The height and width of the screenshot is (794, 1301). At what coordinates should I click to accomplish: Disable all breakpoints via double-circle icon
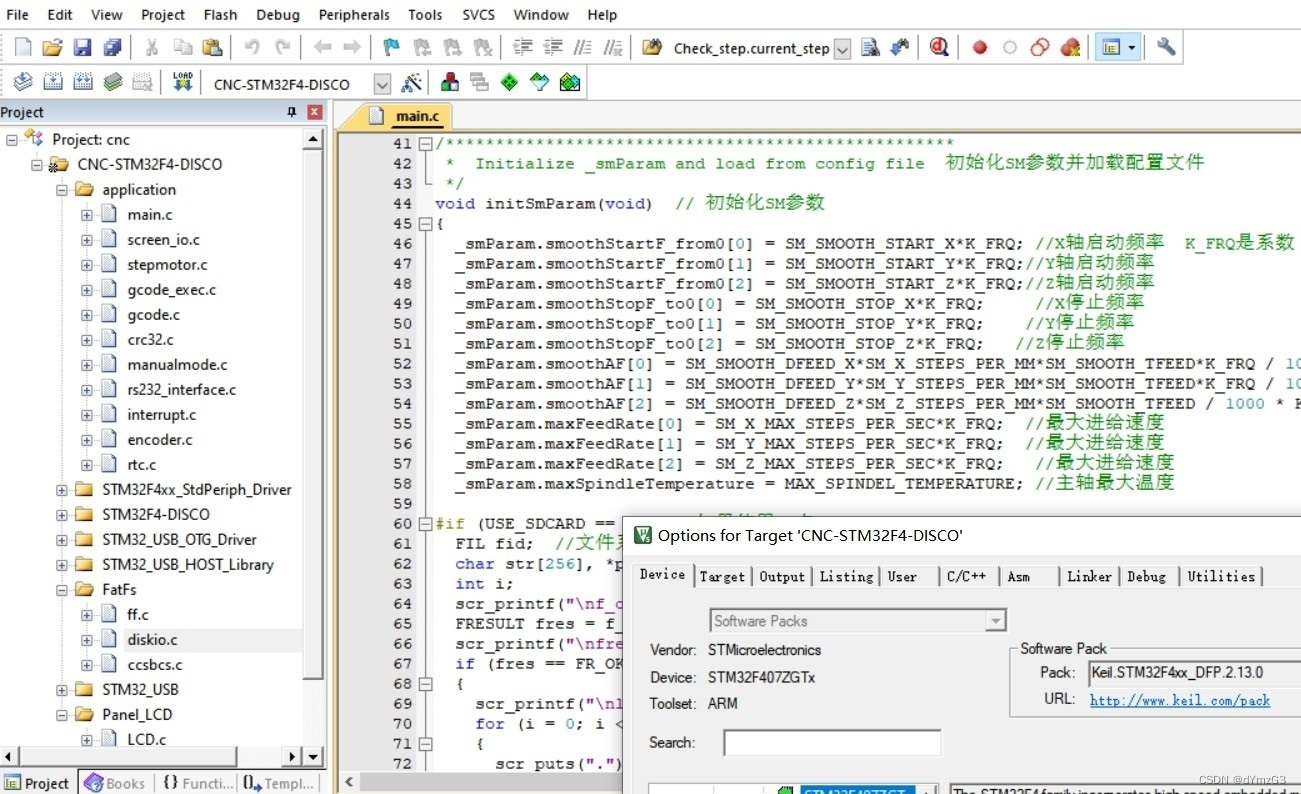click(1040, 47)
